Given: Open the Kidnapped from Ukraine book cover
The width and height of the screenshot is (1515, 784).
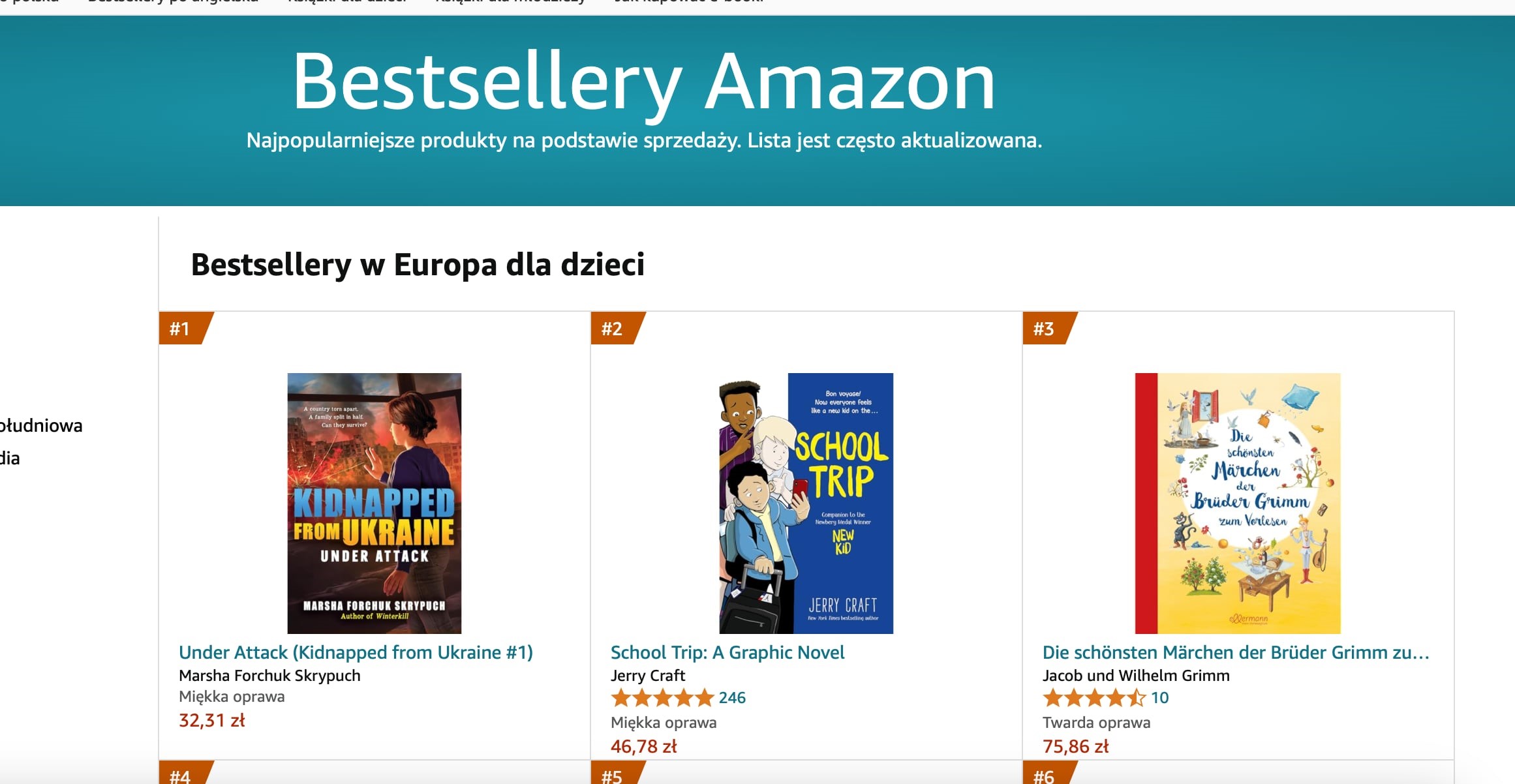Looking at the screenshot, I should pos(375,503).
